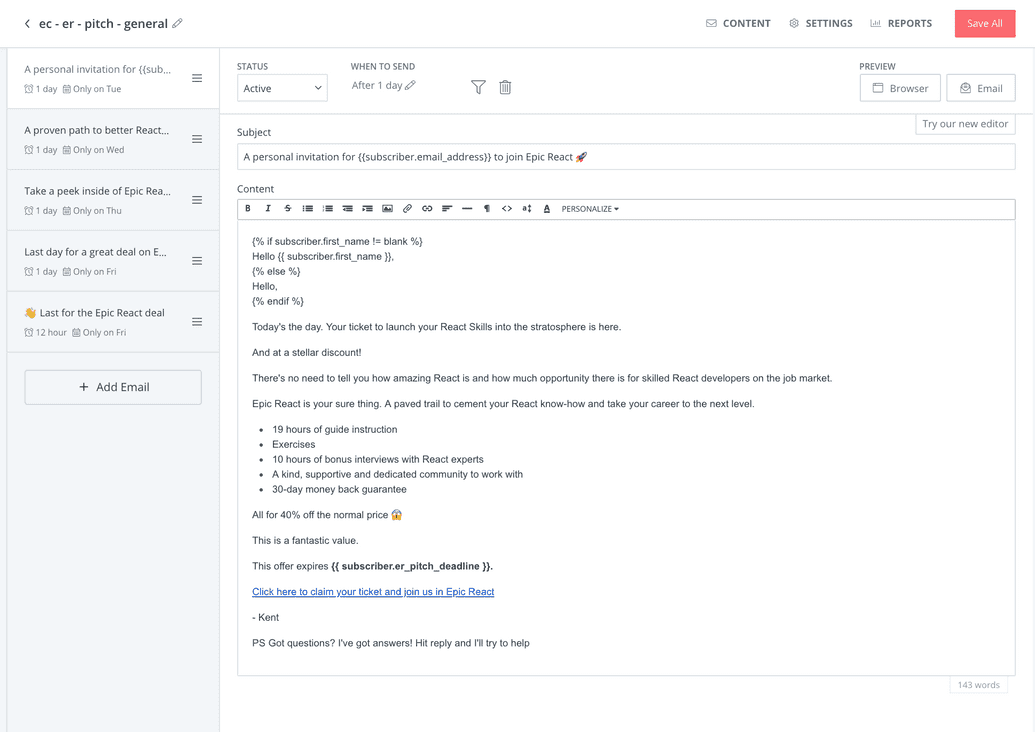
Task: Open the Reports section
Action: 901,23
